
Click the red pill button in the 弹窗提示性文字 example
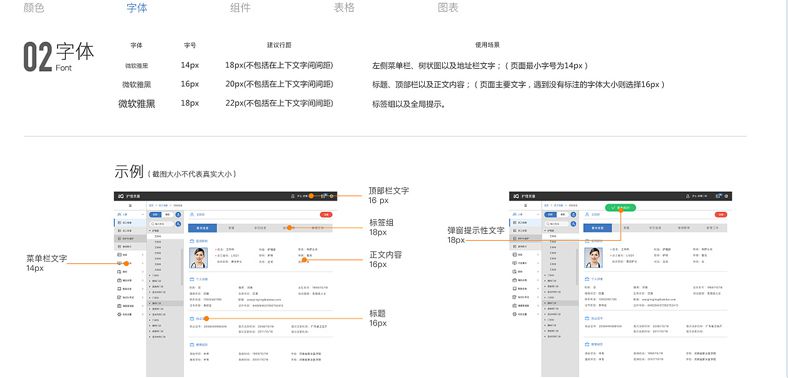click(721, 215)
